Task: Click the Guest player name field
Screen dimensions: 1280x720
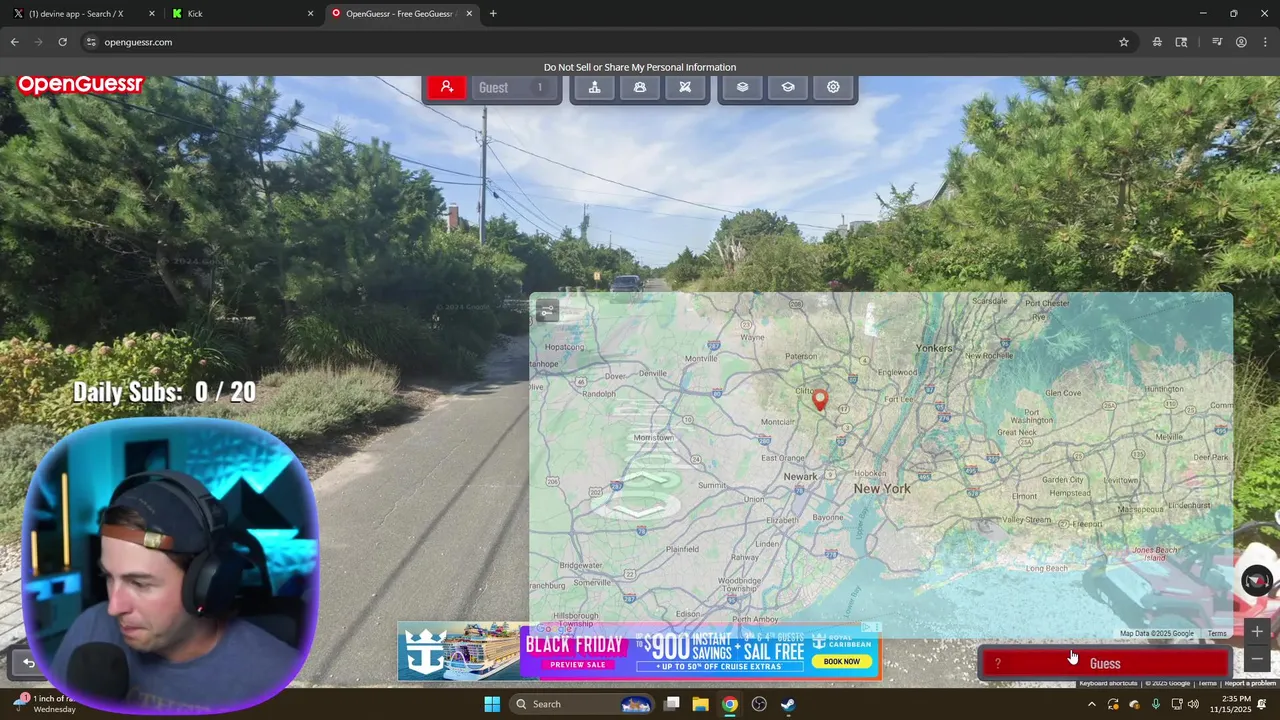Action: tap(513, 87)
